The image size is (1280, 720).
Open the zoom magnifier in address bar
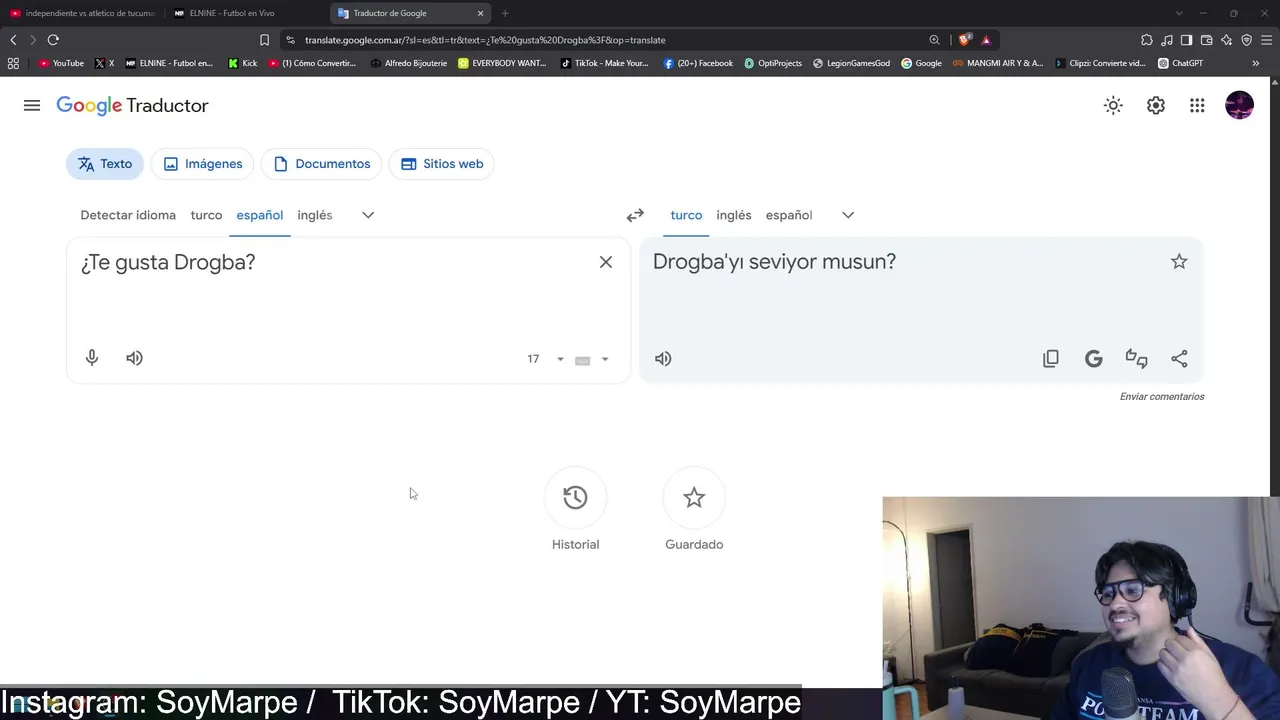pyautogui.click(x=934, y=40)
